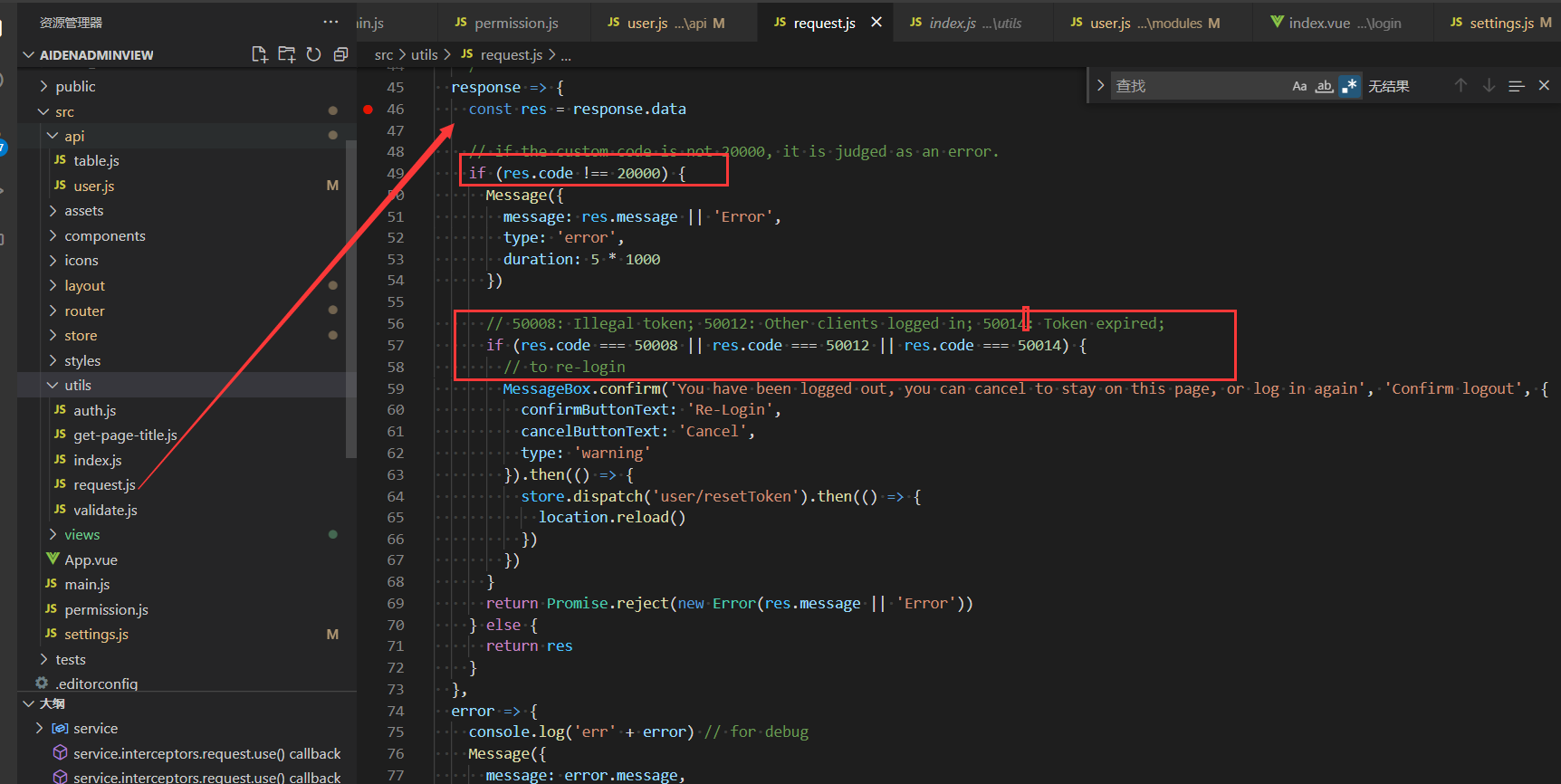This screenshot has height=784, width=1561.
Task: Expand the router folder
Action: (84, 311)
